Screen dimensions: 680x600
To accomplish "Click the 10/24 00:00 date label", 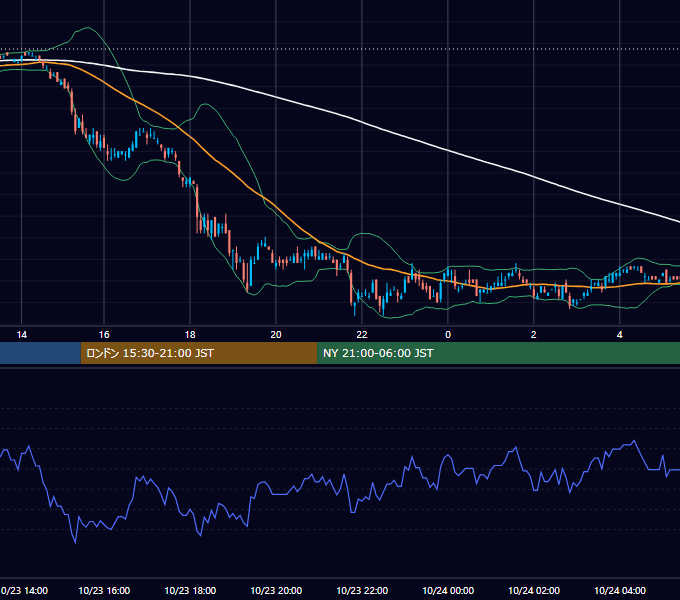I will click(448, 590).
